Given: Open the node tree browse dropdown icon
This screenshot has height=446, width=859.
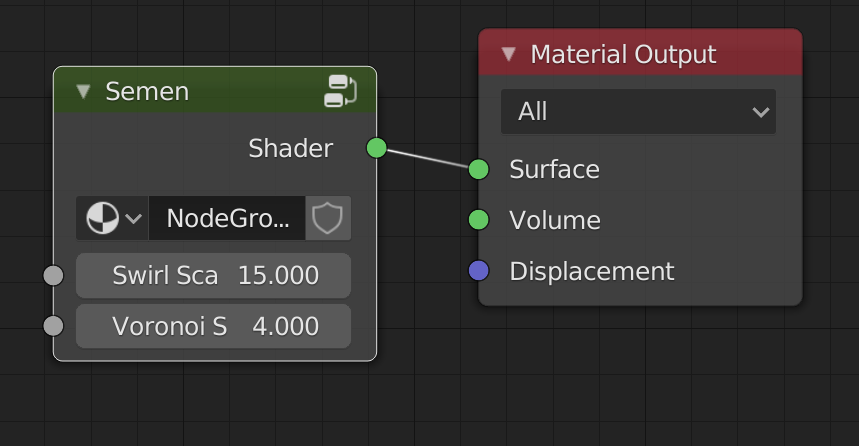Looking at the screenshot, I should tap(112, 218).
